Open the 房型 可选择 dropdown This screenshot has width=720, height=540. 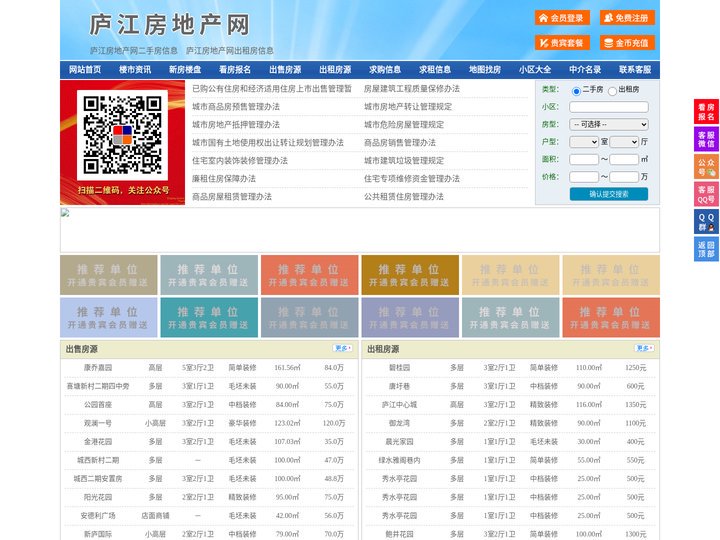click(609, 124)
